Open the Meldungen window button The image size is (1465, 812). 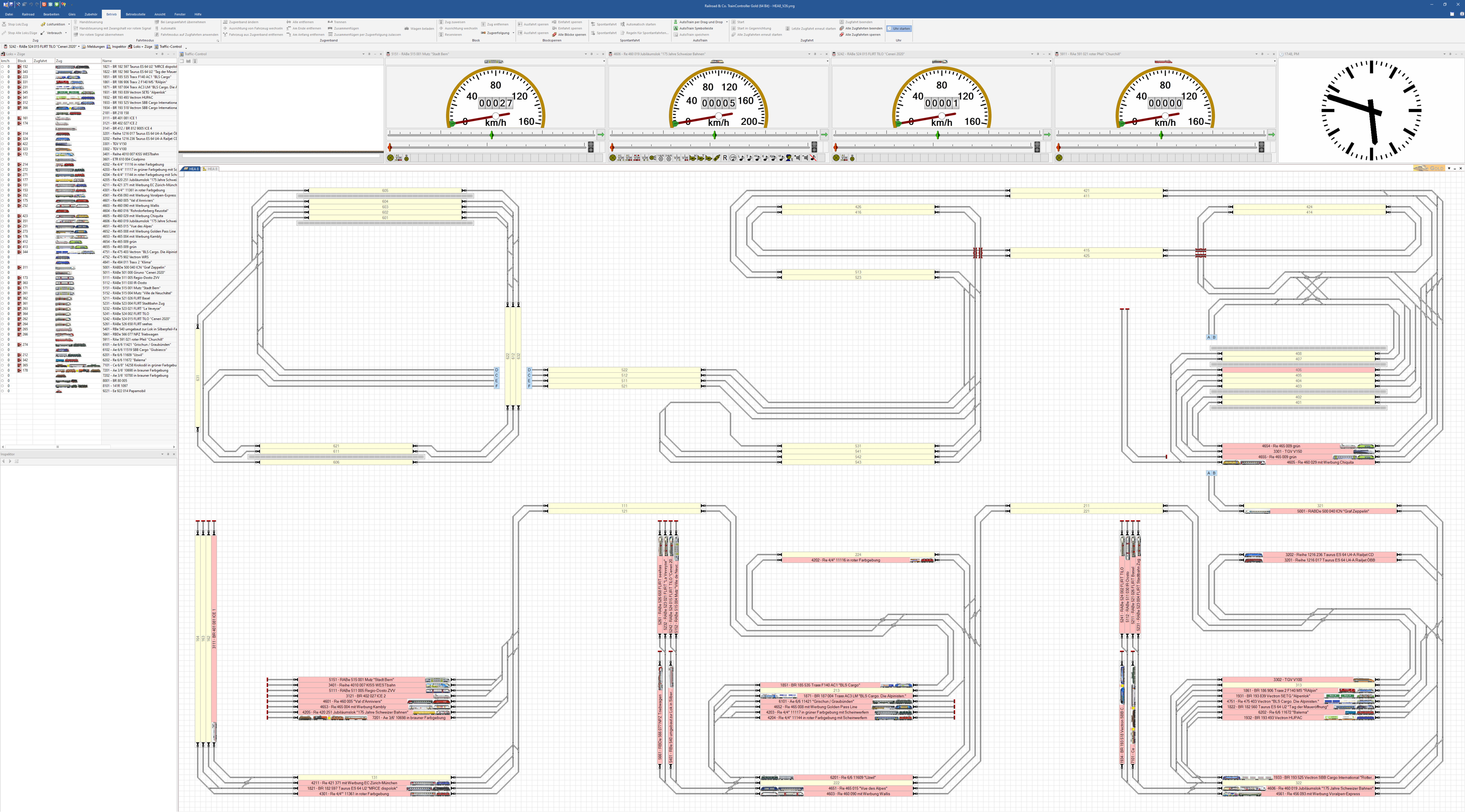[93, 47]
